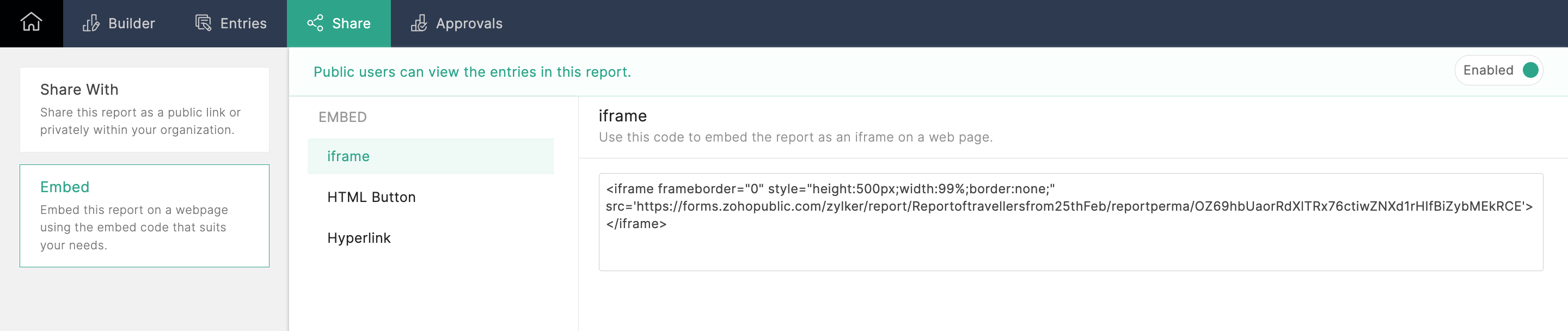Viewport: 1568px width, 331px height.
Task: Open the Builder tab label
Action: click(131, 24)
